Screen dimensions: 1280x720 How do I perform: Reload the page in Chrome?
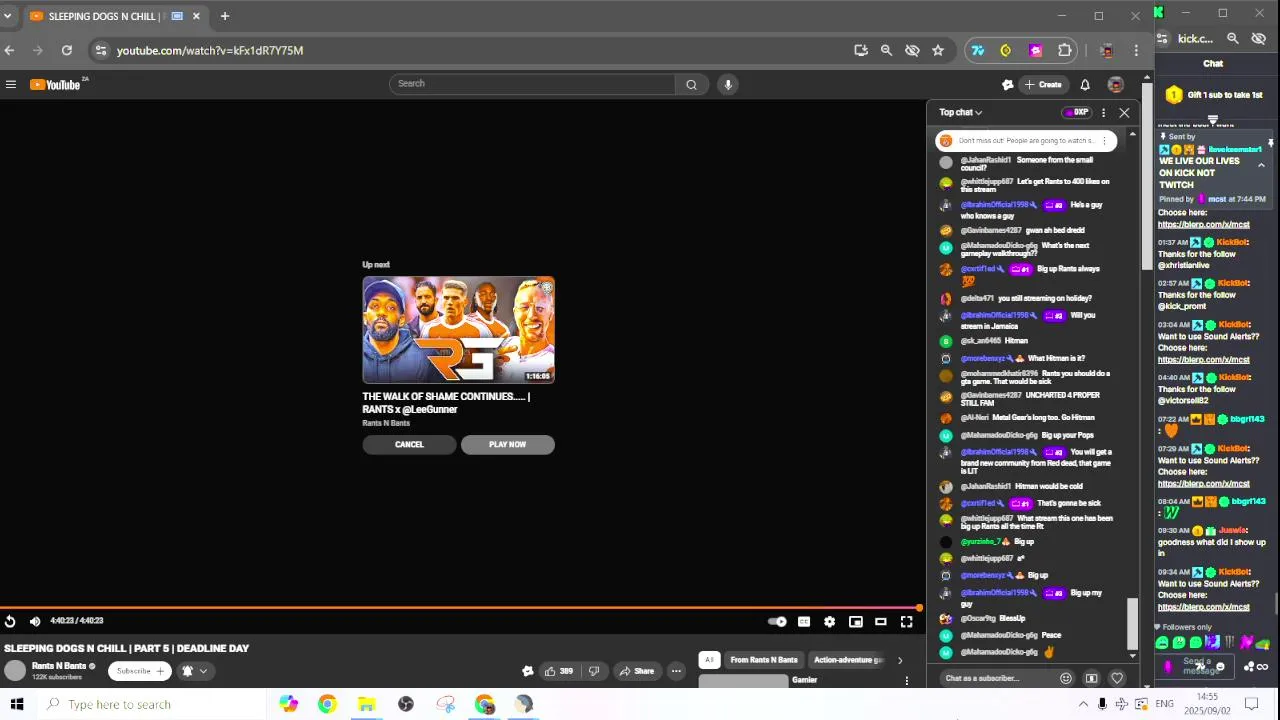[66, 50]
